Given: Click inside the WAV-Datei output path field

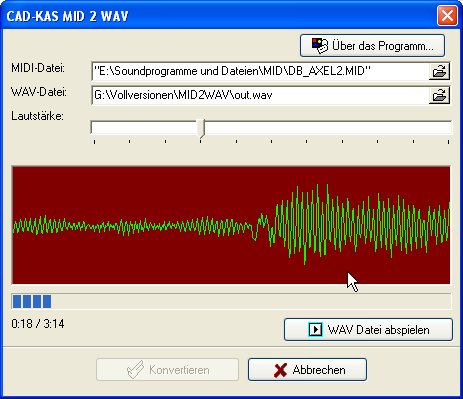Looking at the screenshot, I should coord(260,95).
